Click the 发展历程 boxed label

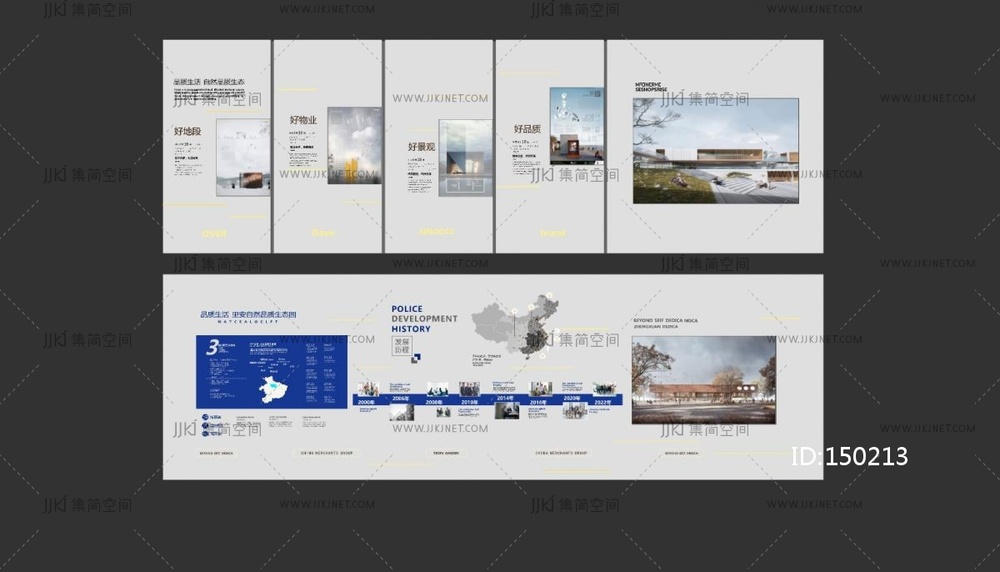coord(401,345)
